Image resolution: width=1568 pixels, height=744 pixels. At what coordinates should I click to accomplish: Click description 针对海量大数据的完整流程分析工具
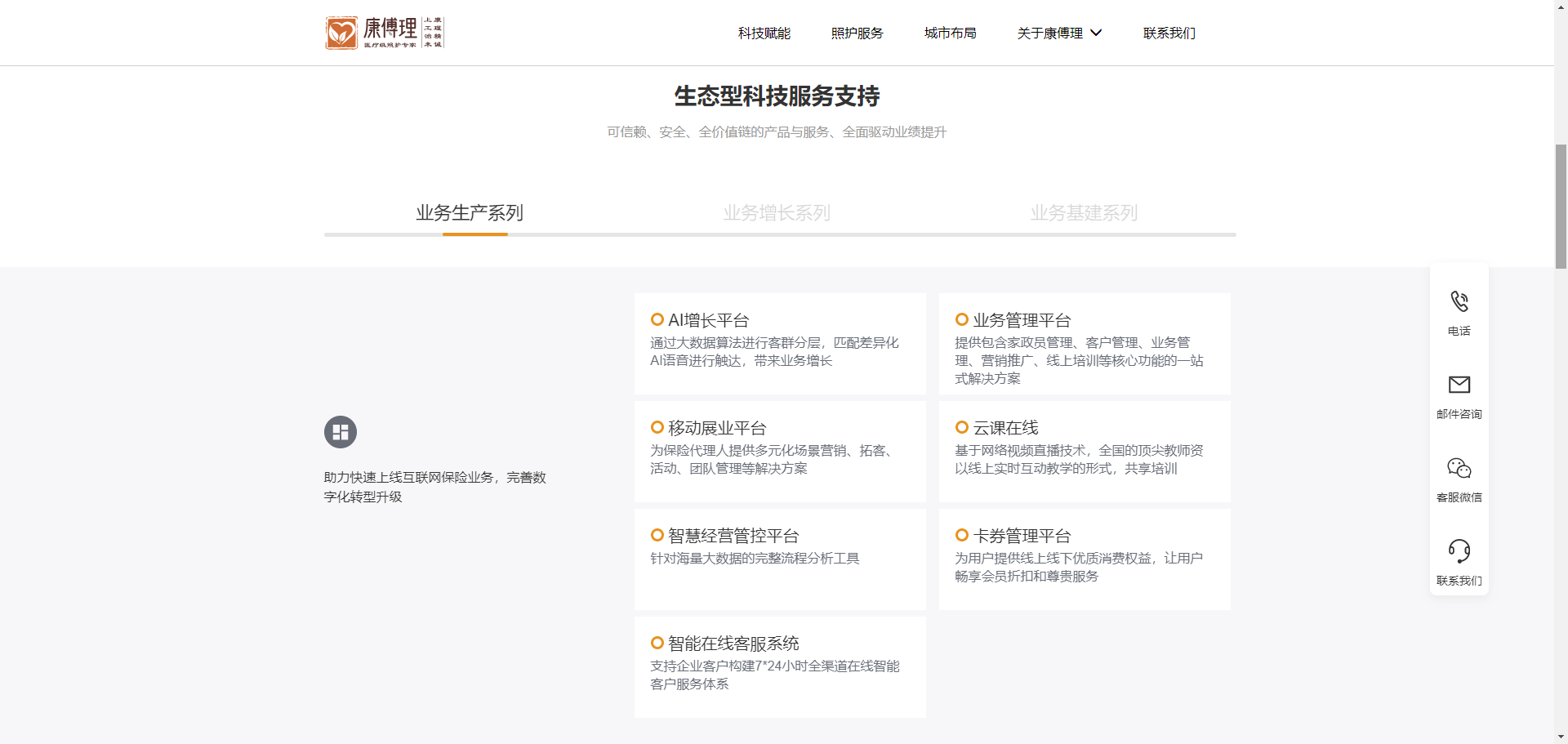pyautogui.click(x=755, y=558)
